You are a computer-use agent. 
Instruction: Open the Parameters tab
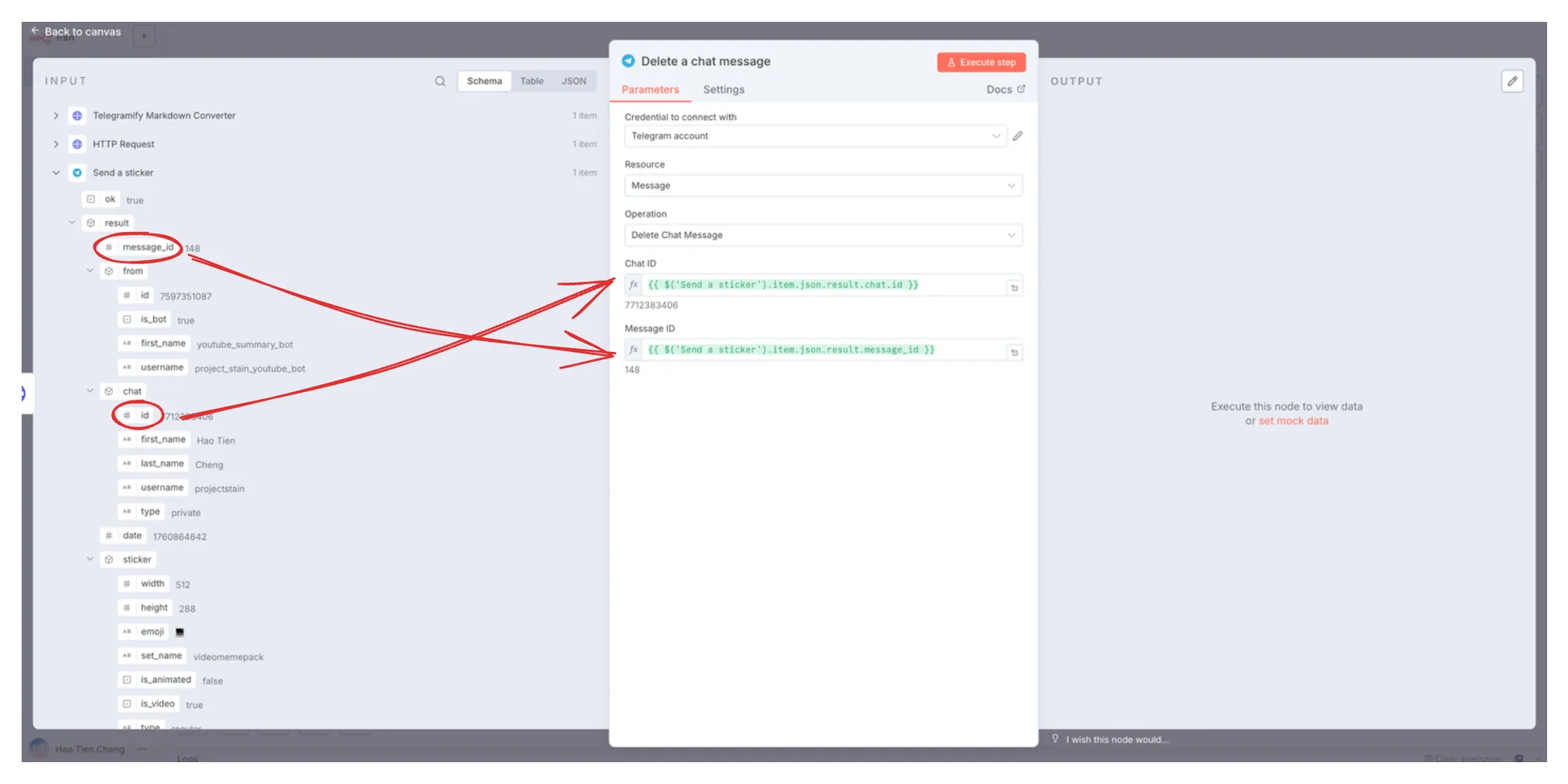650,90
